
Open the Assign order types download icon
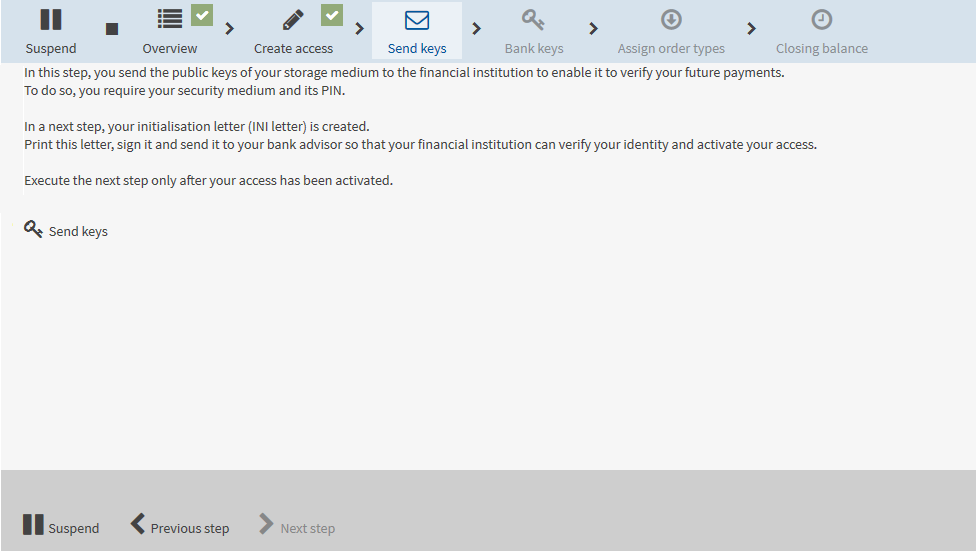[x=671, y=20]
